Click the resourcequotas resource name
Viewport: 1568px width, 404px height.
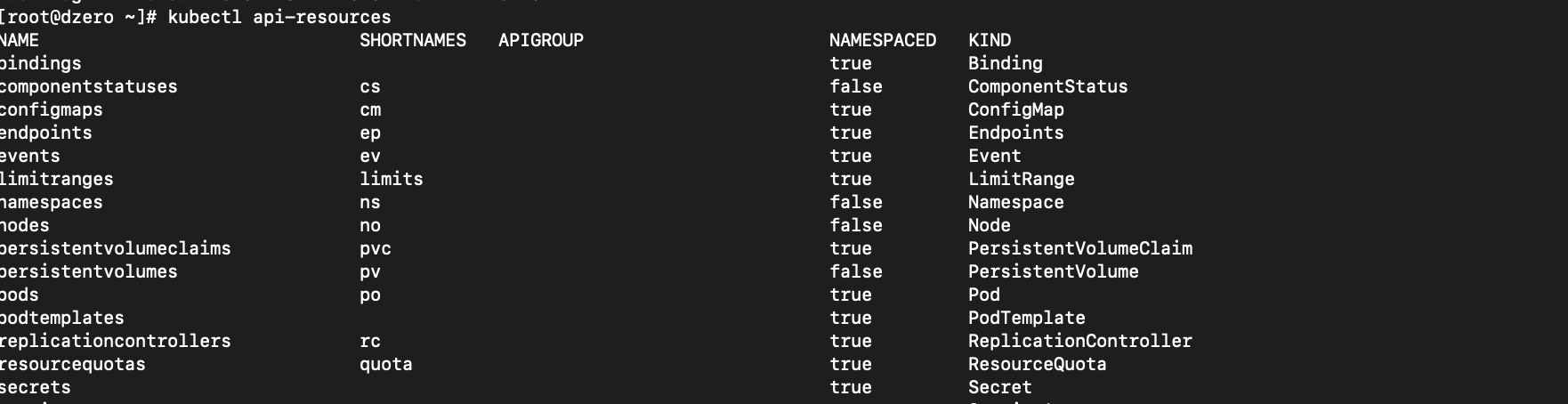pos(72,364)
